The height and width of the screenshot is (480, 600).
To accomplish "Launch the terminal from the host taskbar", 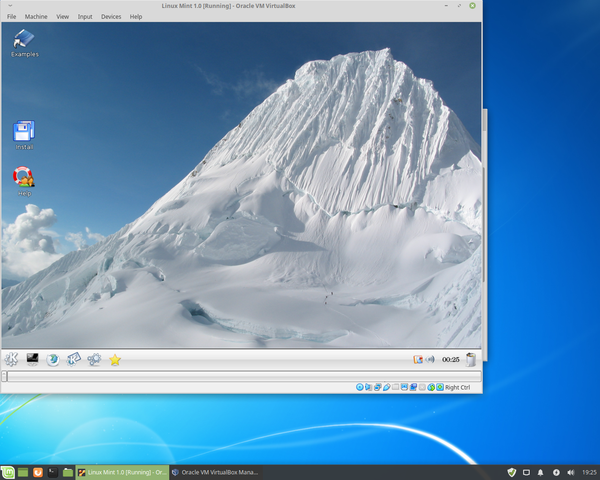I will click(x=53, y=472).
